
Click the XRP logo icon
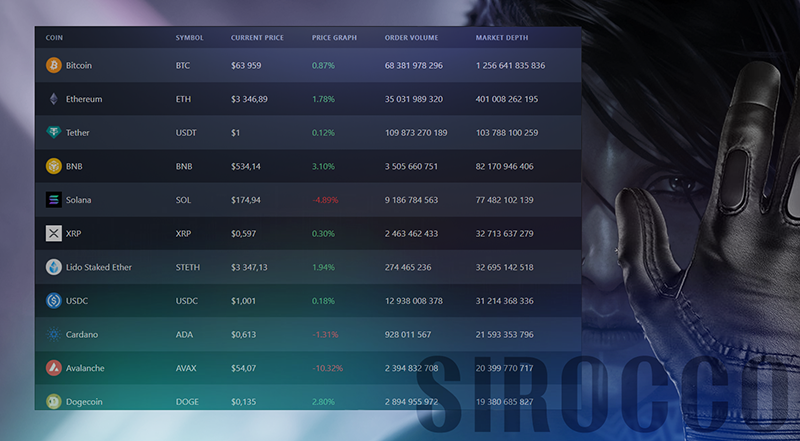54,234
